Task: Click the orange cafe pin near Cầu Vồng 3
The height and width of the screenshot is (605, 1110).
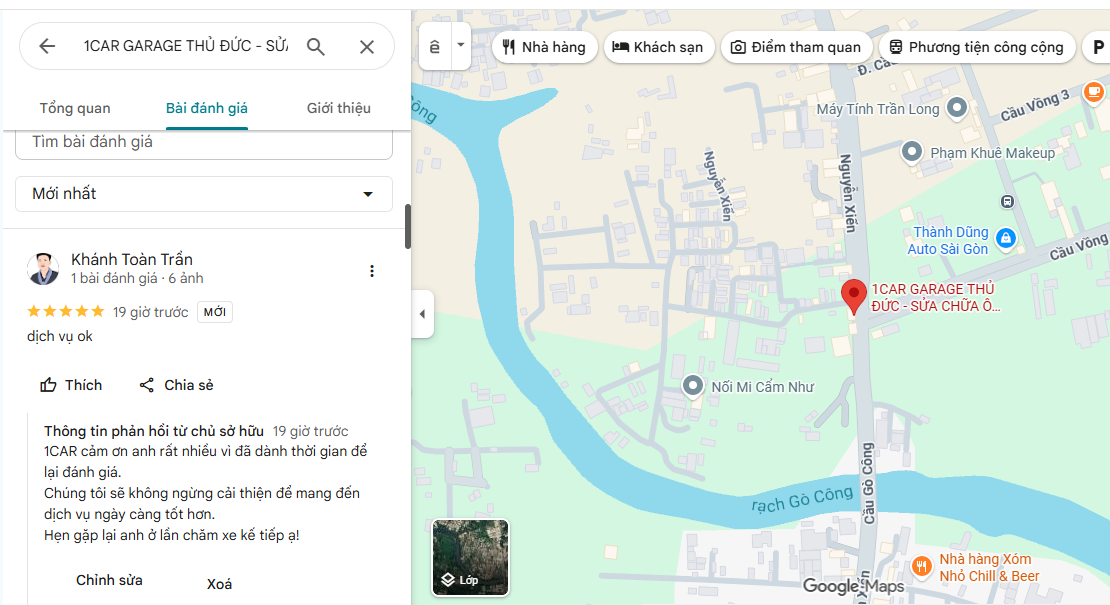Action: (1094, 92)
